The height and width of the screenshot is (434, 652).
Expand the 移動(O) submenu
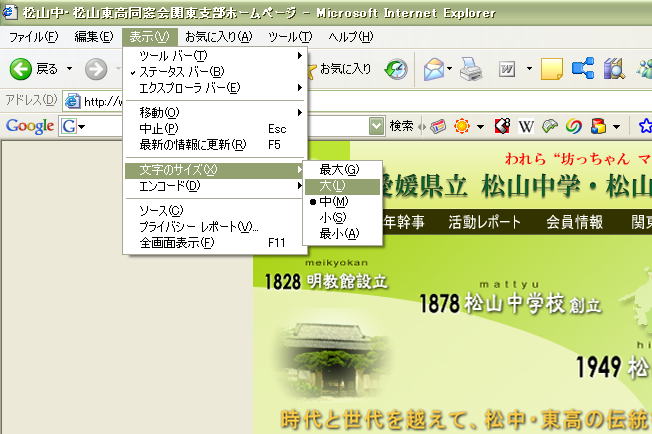pos(215,113)
